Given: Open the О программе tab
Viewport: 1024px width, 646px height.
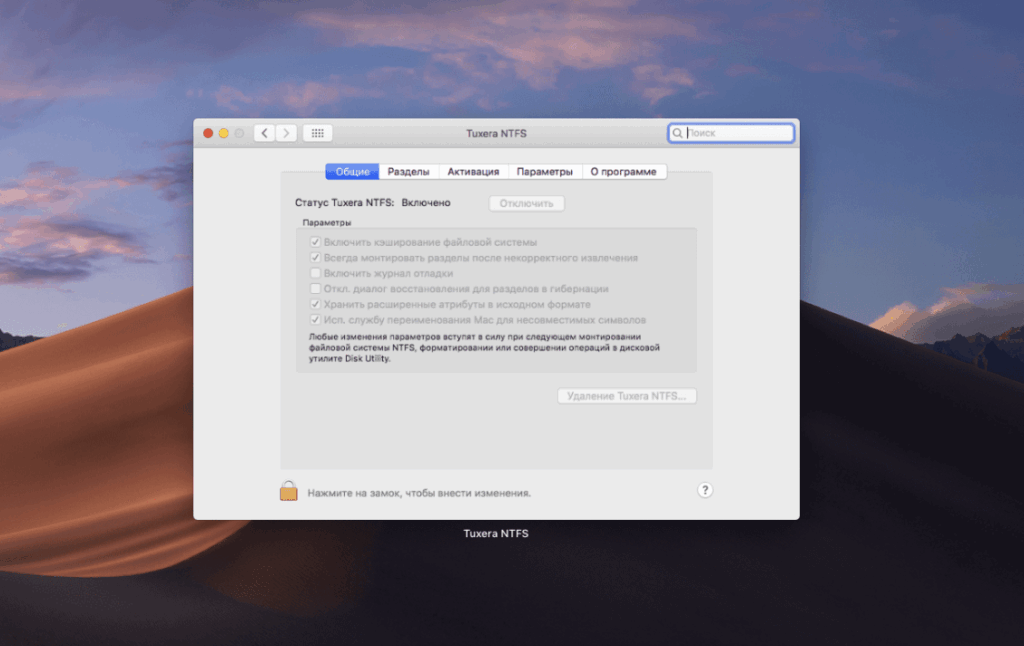Looking at the screenshot, I should (x=624, y=172).
